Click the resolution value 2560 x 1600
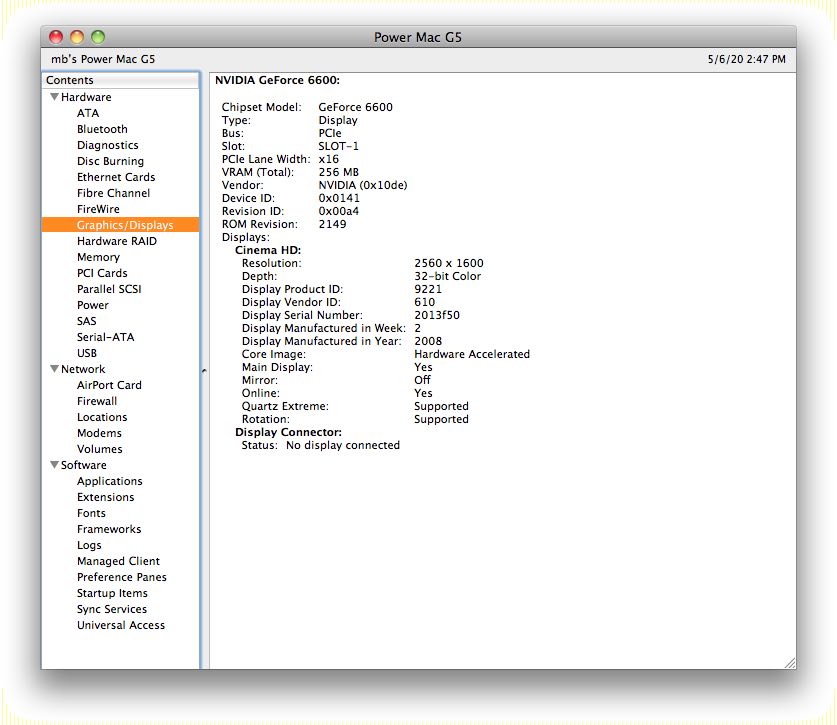The width and height of the screenshot is (837, 725). [448, 263]
